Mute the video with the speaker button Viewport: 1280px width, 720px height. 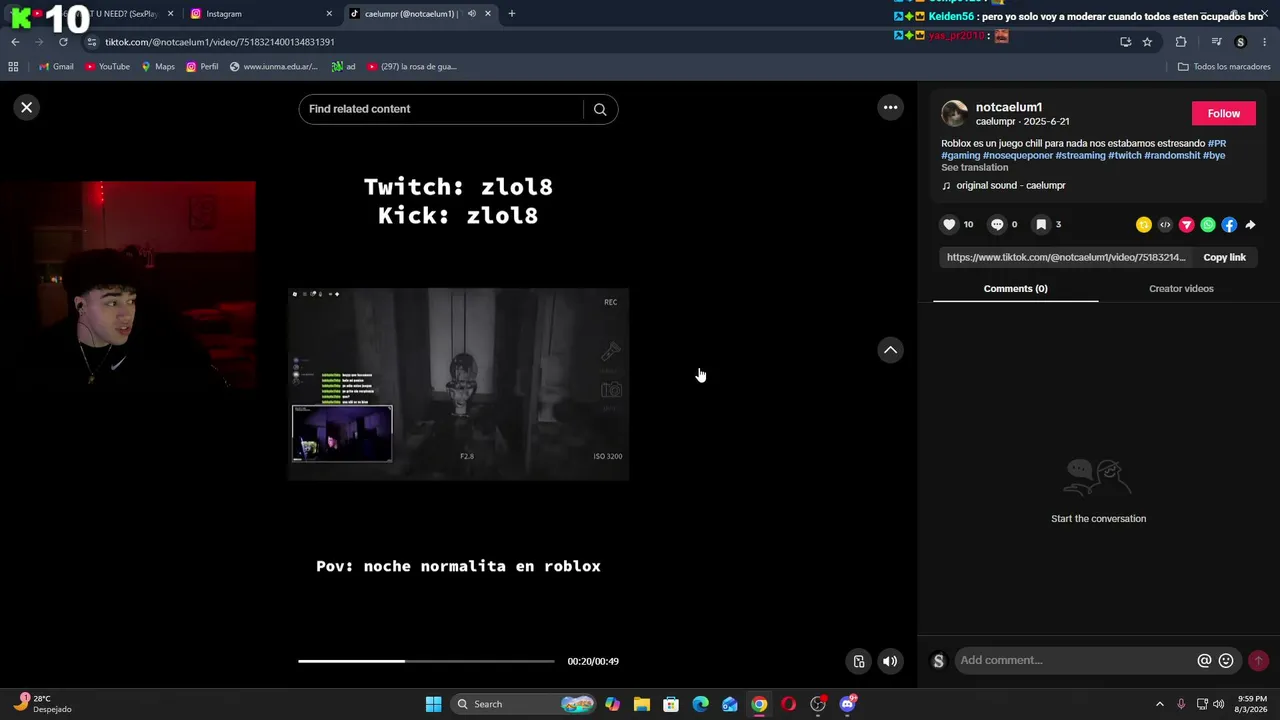[890, 661]
